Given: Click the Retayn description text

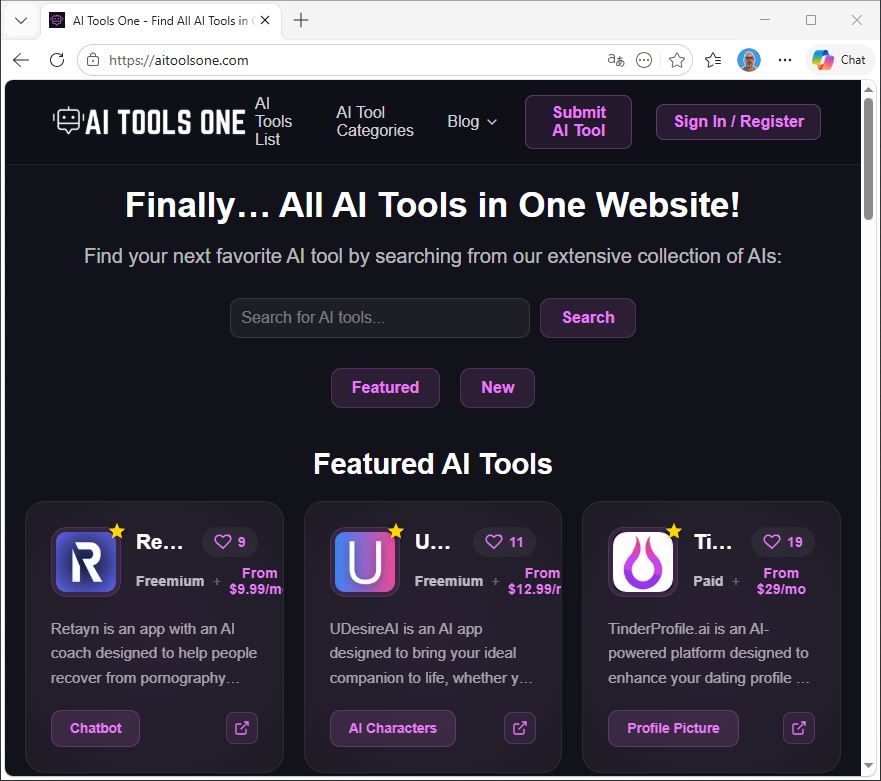Looking at the screenshot, I should [154, 653].
